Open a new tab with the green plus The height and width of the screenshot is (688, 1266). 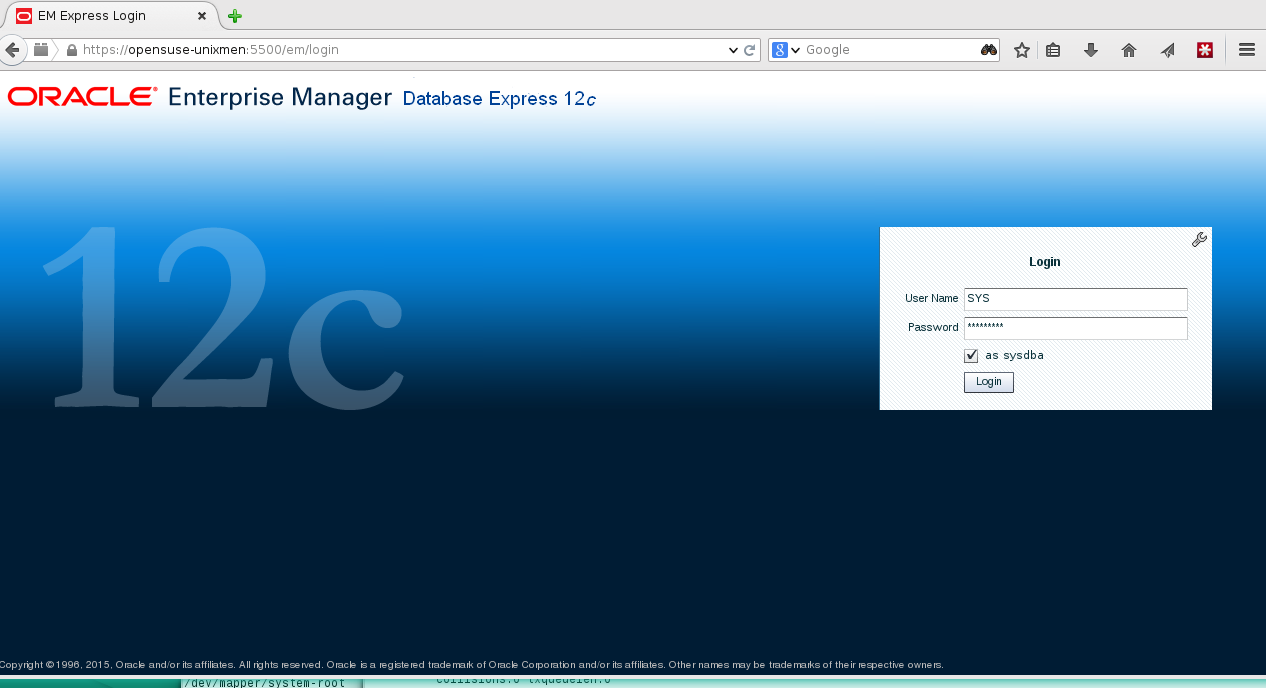coord(235,16)
